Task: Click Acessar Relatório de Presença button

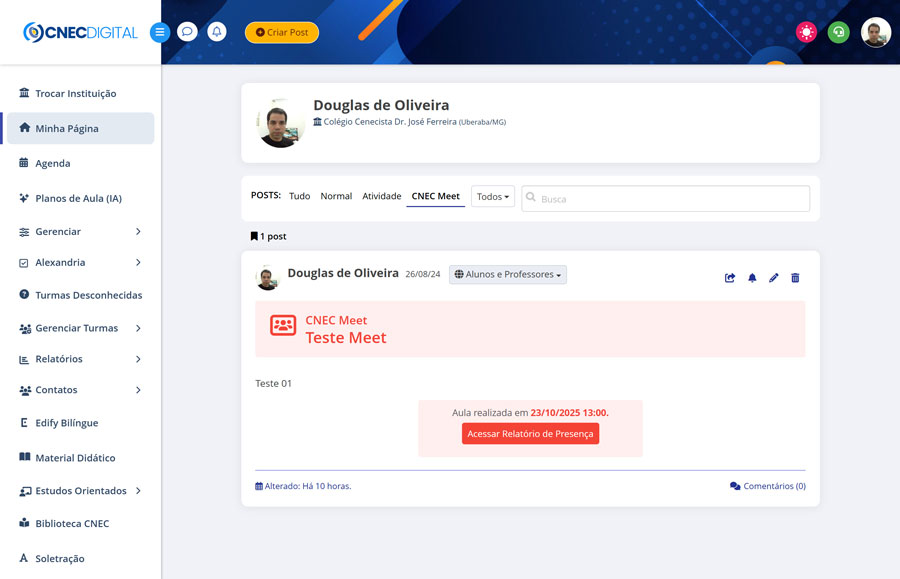Action: pyautogui.click(x=530, y=433)
